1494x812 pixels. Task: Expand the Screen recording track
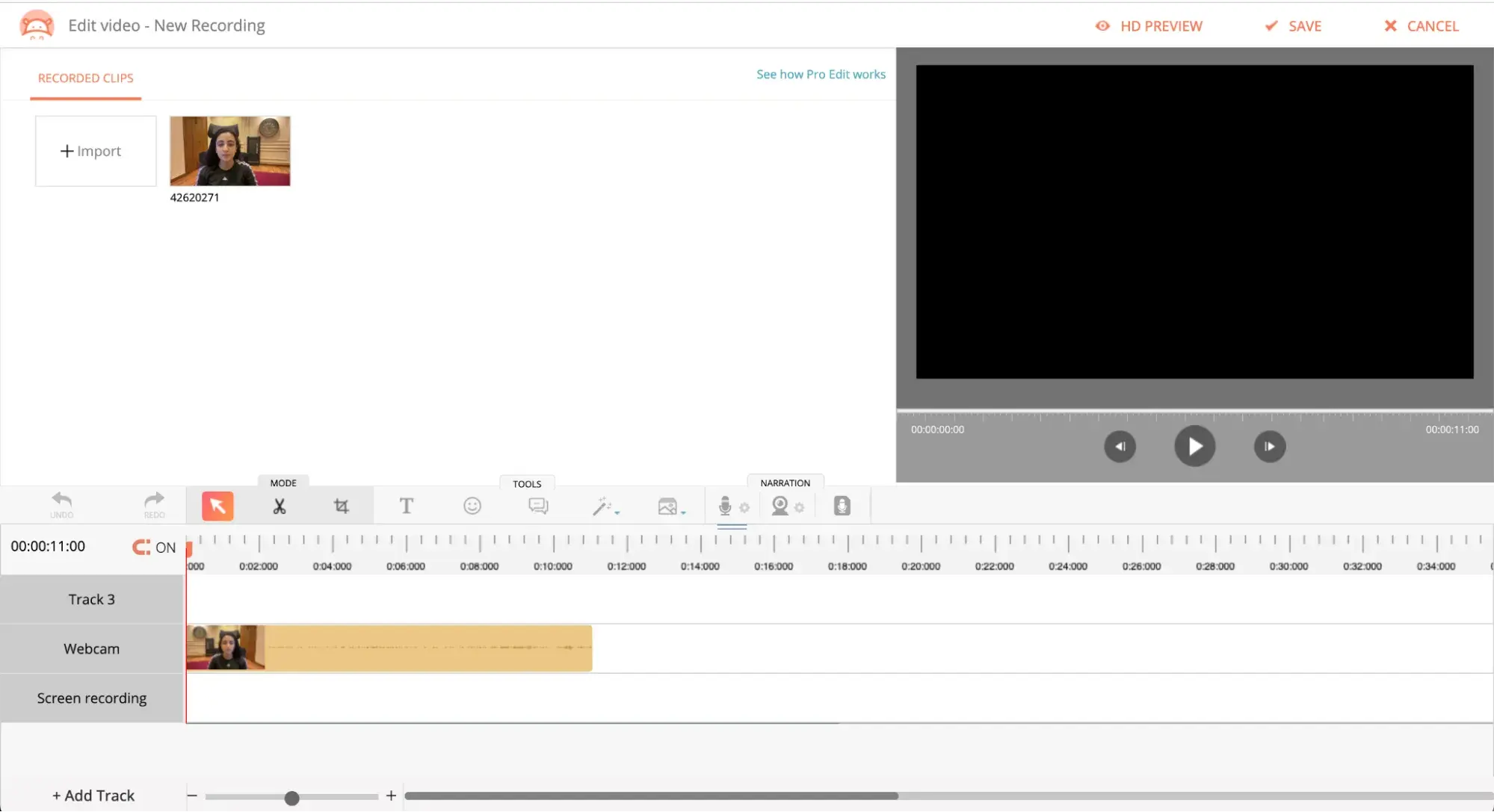91,697
